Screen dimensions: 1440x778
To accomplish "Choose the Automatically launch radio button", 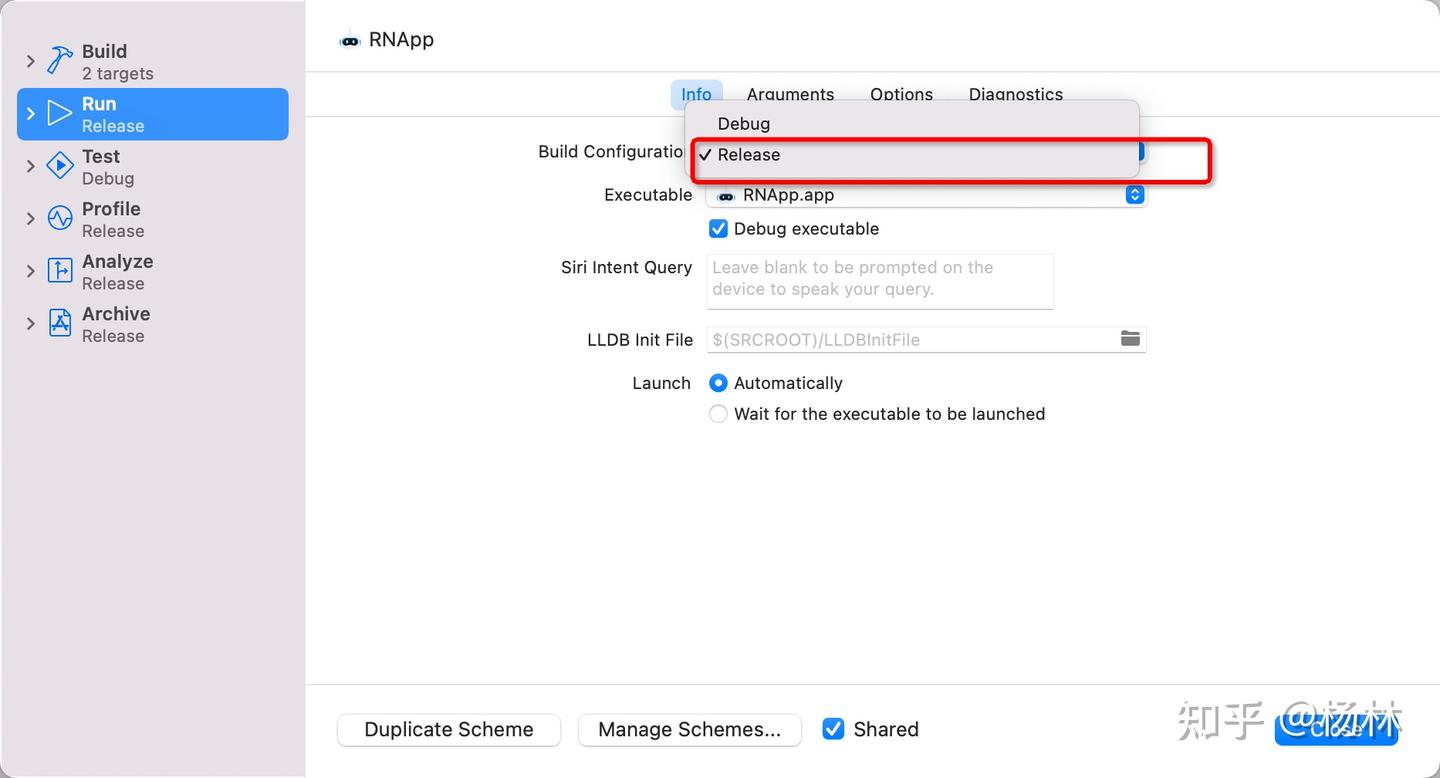I will tap(718, 383).
